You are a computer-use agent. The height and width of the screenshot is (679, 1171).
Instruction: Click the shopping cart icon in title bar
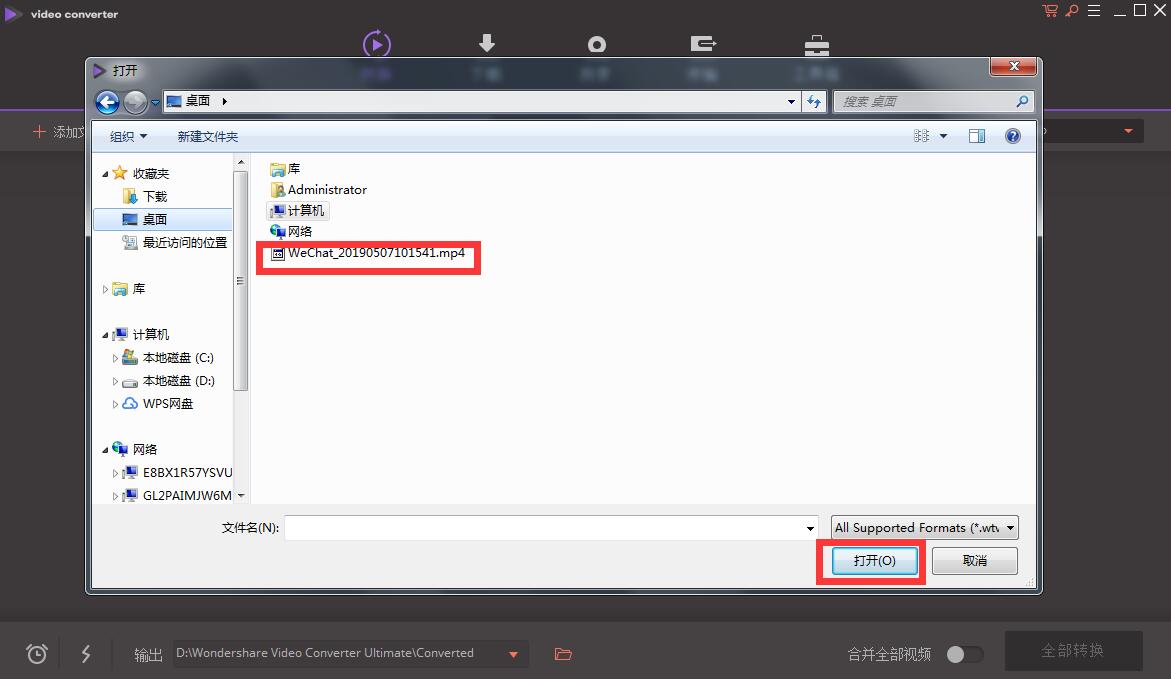[x=1050, y=10]
